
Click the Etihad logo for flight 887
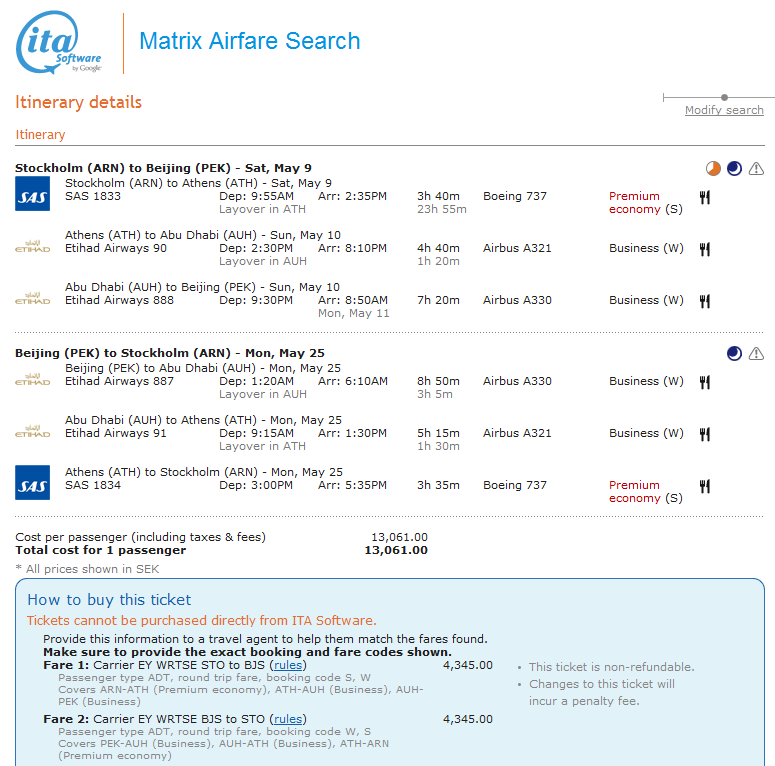click(32, 379)
